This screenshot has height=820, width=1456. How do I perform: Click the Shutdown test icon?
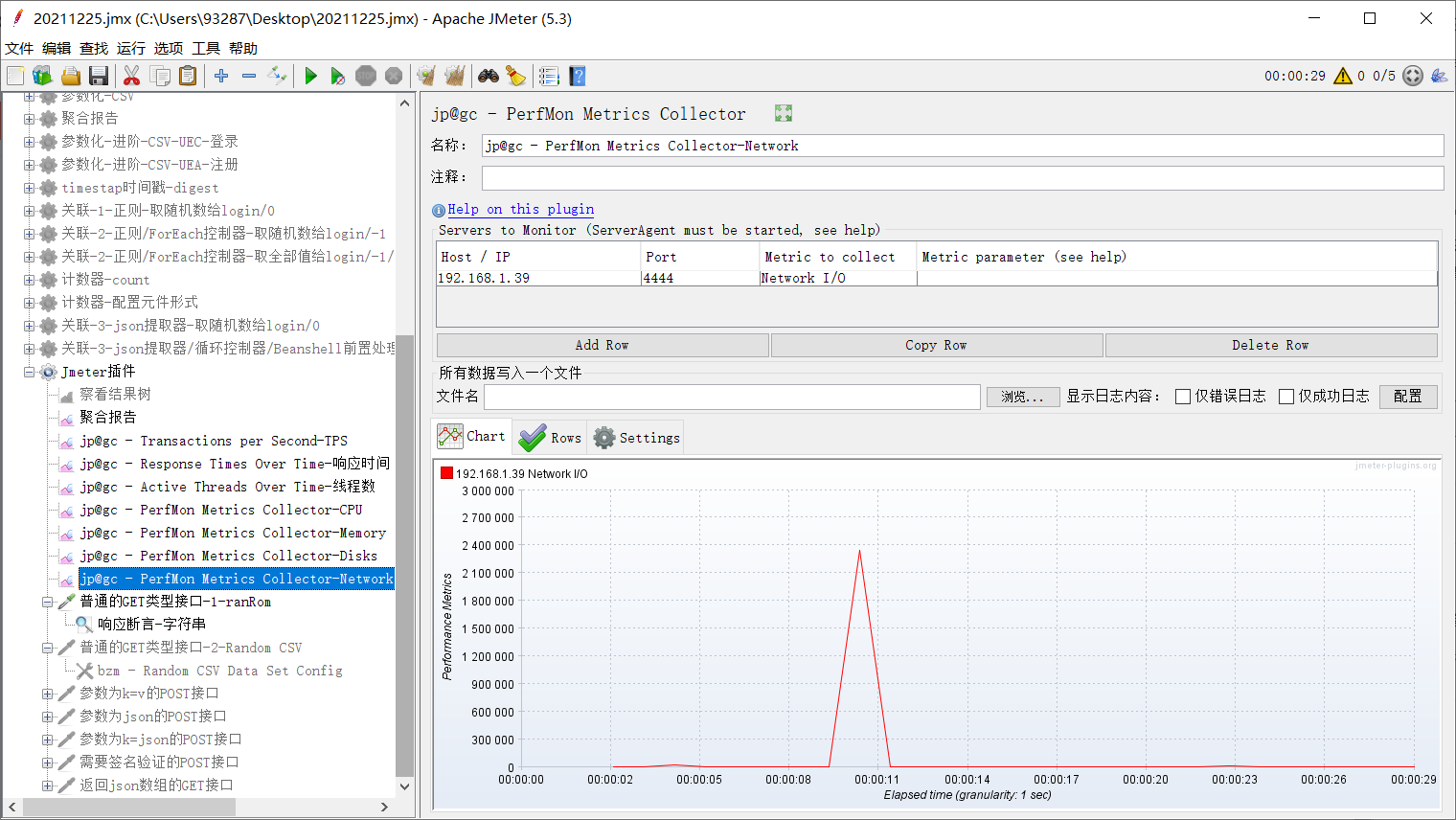(394, 76)
